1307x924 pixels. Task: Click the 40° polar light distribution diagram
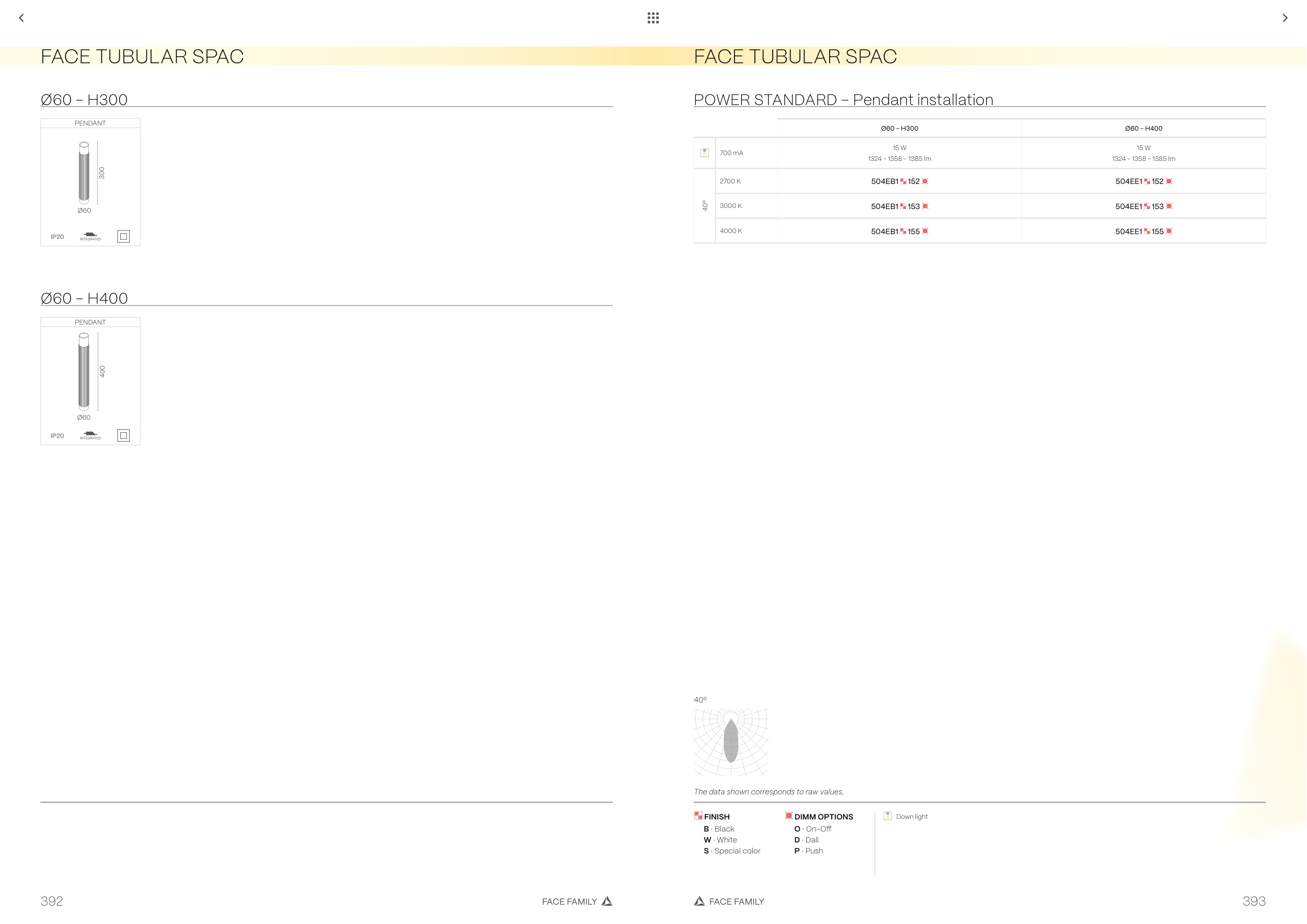click(731, 742)
